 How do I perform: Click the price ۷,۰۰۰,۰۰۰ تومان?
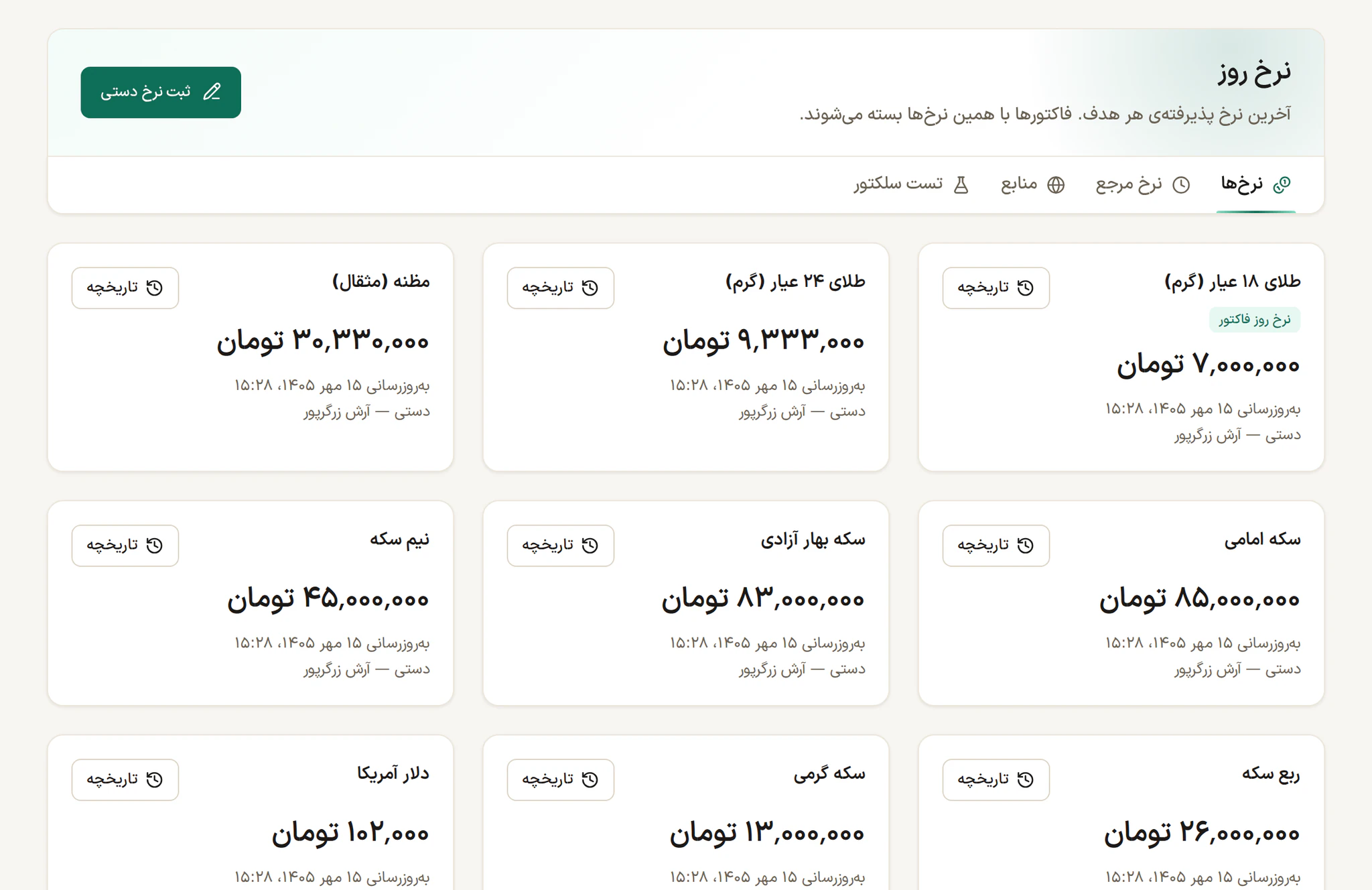(1209, 365)
